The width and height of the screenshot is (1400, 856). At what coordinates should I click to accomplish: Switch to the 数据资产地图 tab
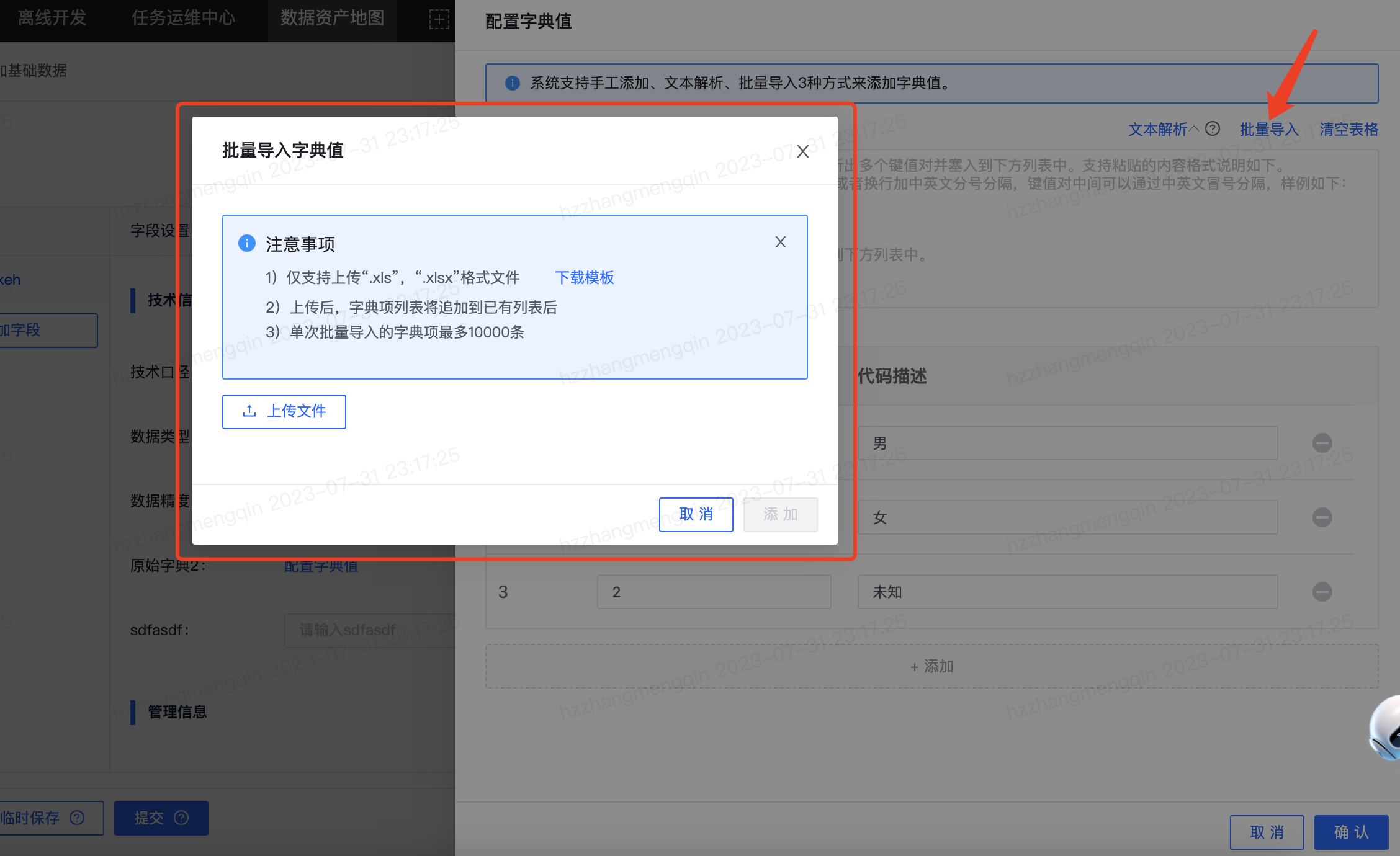click(333, 17)
